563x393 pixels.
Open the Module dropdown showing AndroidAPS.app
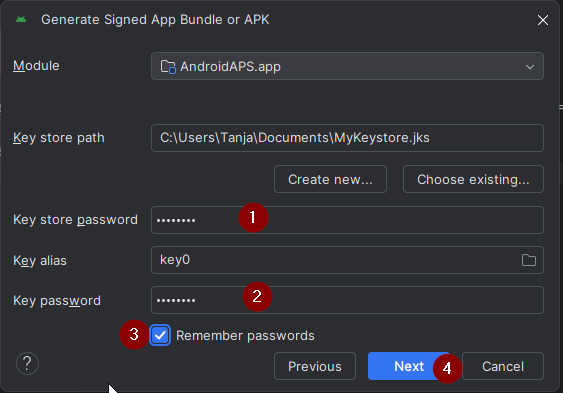(x=347, y=66)
